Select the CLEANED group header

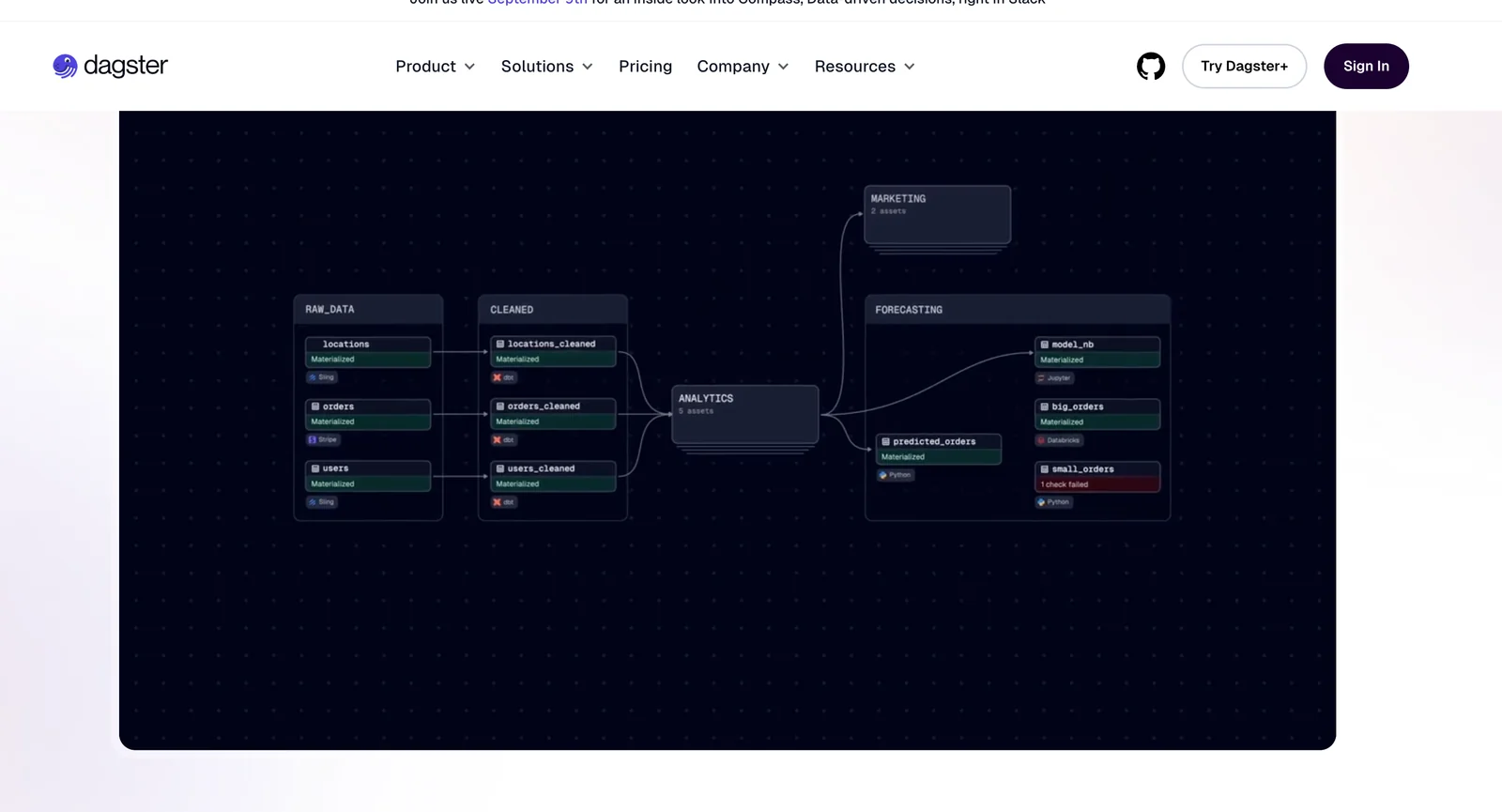pyautogui.click(x=553, y=309)
